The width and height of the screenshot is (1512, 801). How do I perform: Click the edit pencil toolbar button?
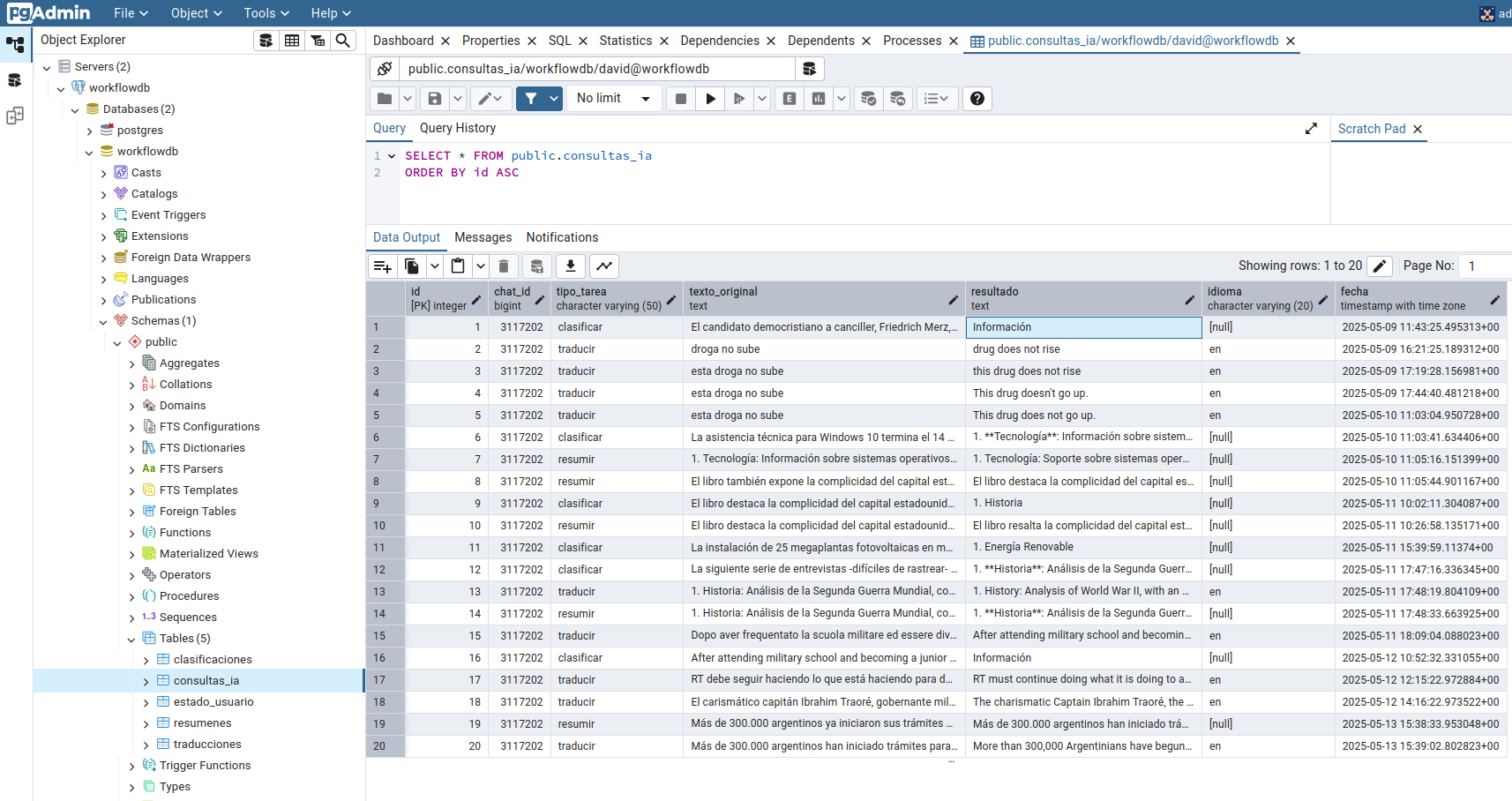(x=490, y=99)
